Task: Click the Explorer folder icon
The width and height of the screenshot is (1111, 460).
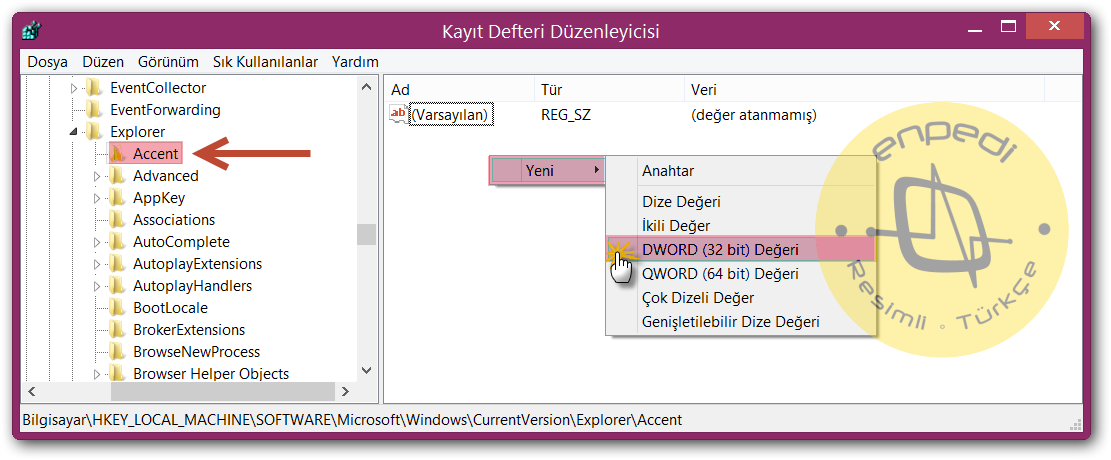Action: (x=94, y=132)
